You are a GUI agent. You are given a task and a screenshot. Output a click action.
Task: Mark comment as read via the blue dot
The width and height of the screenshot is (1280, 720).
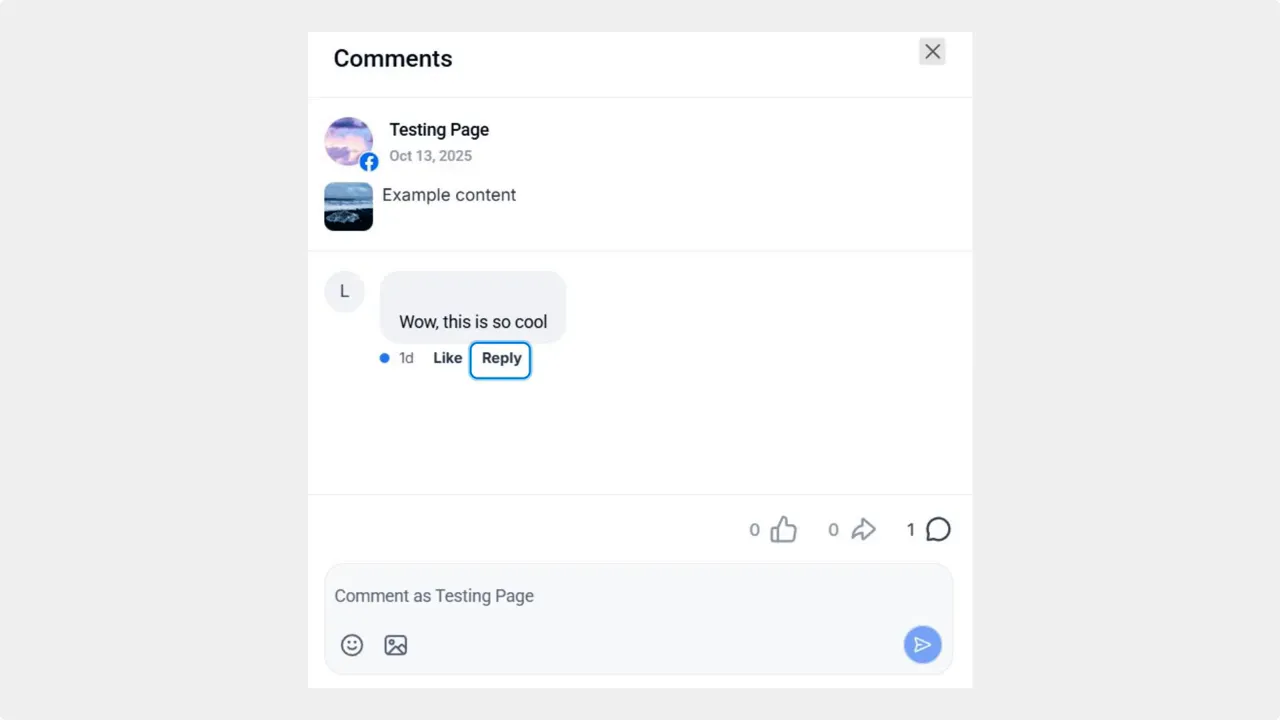(384, 357)
